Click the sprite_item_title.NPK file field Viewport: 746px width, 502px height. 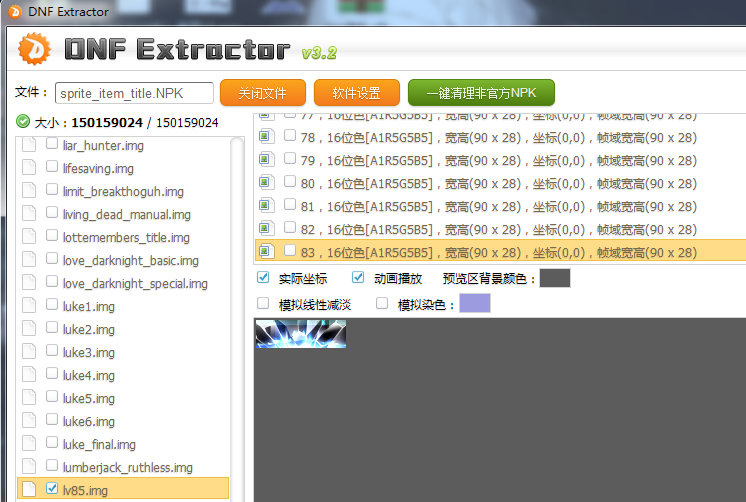pos(134,93)
